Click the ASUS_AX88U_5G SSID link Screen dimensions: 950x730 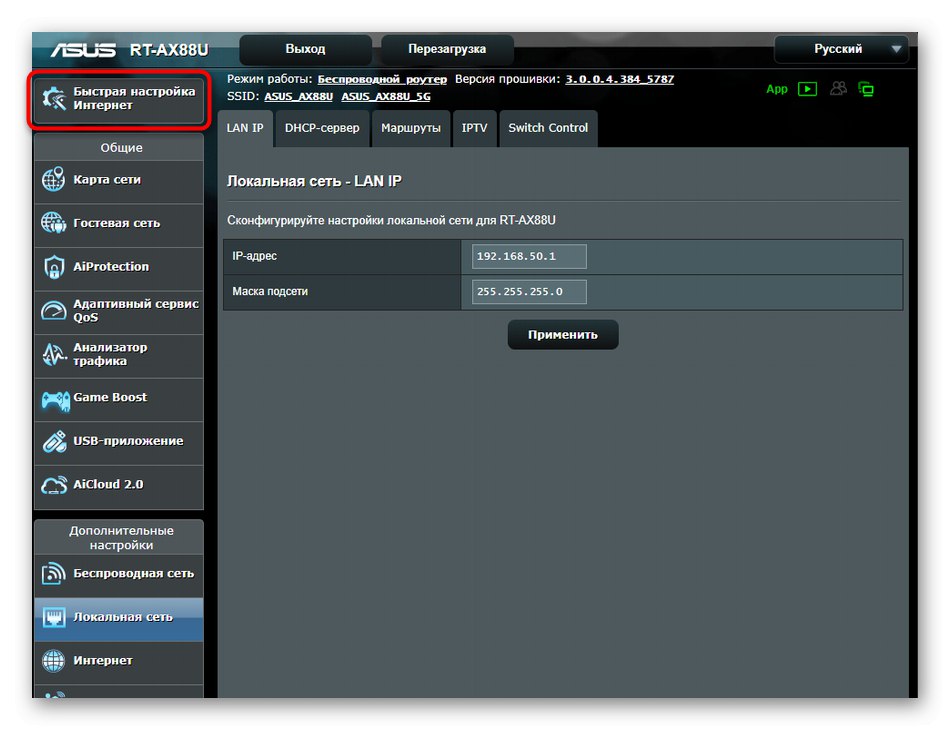click(386, 96)
